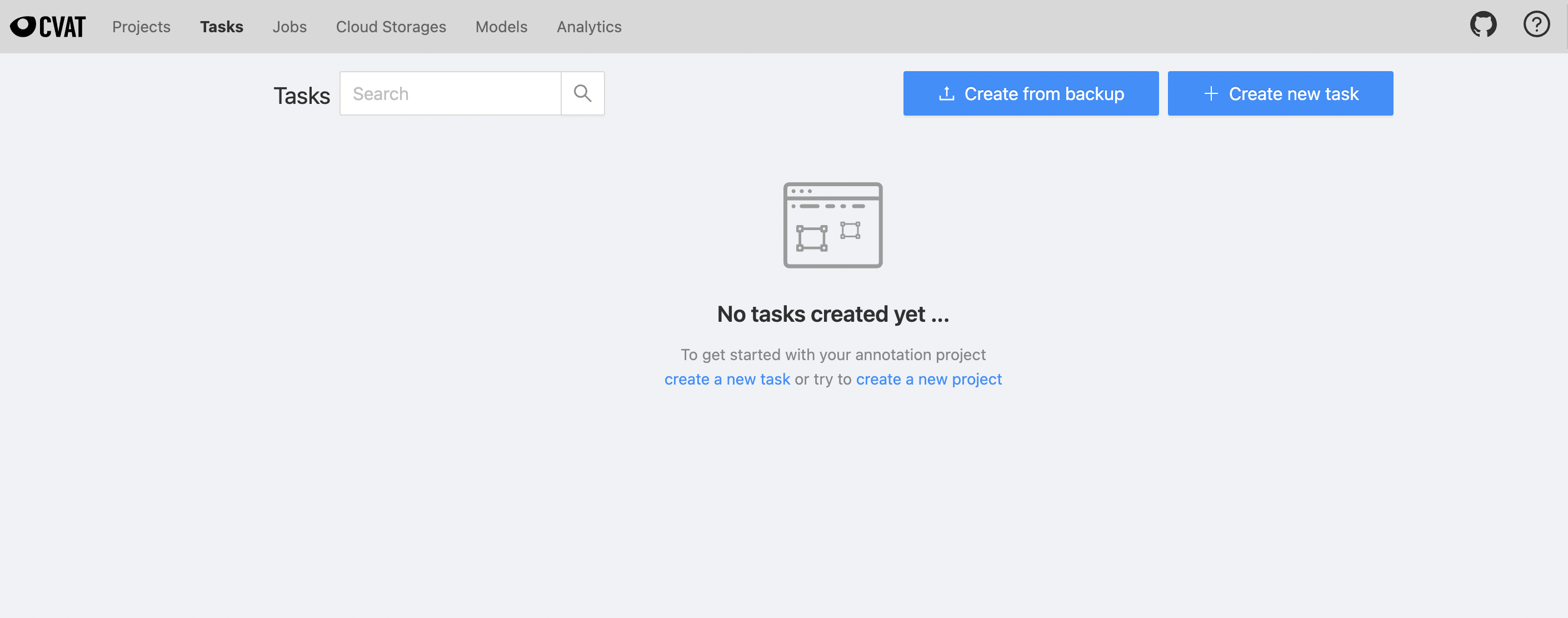
Task: Click the search magnifier icon
Action: click(x=582, y=93)
